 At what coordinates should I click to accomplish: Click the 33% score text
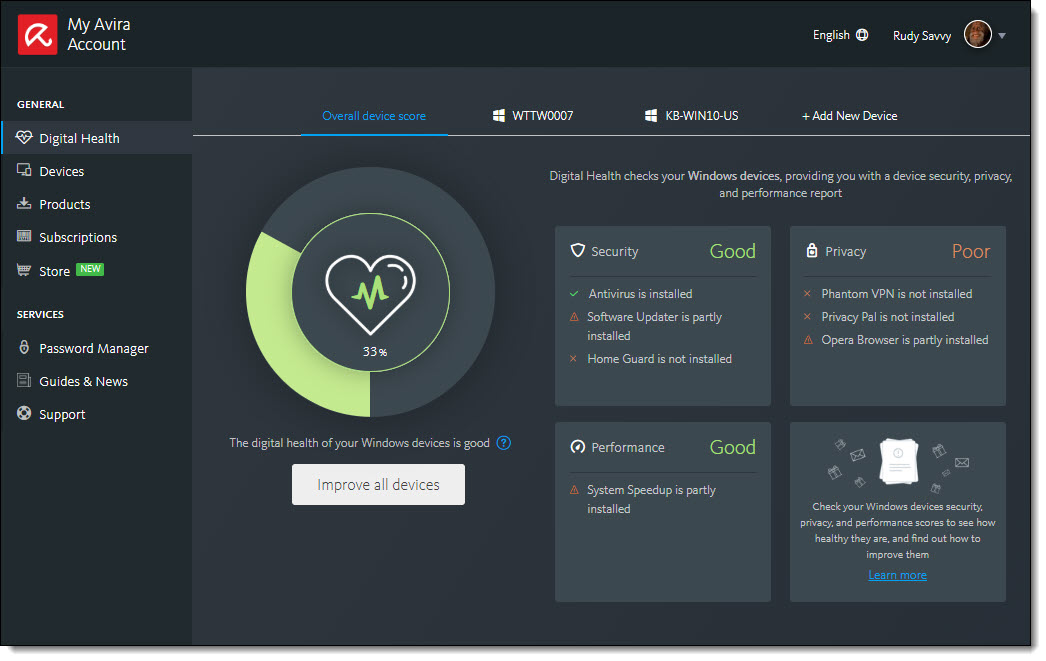pos(374,352)
